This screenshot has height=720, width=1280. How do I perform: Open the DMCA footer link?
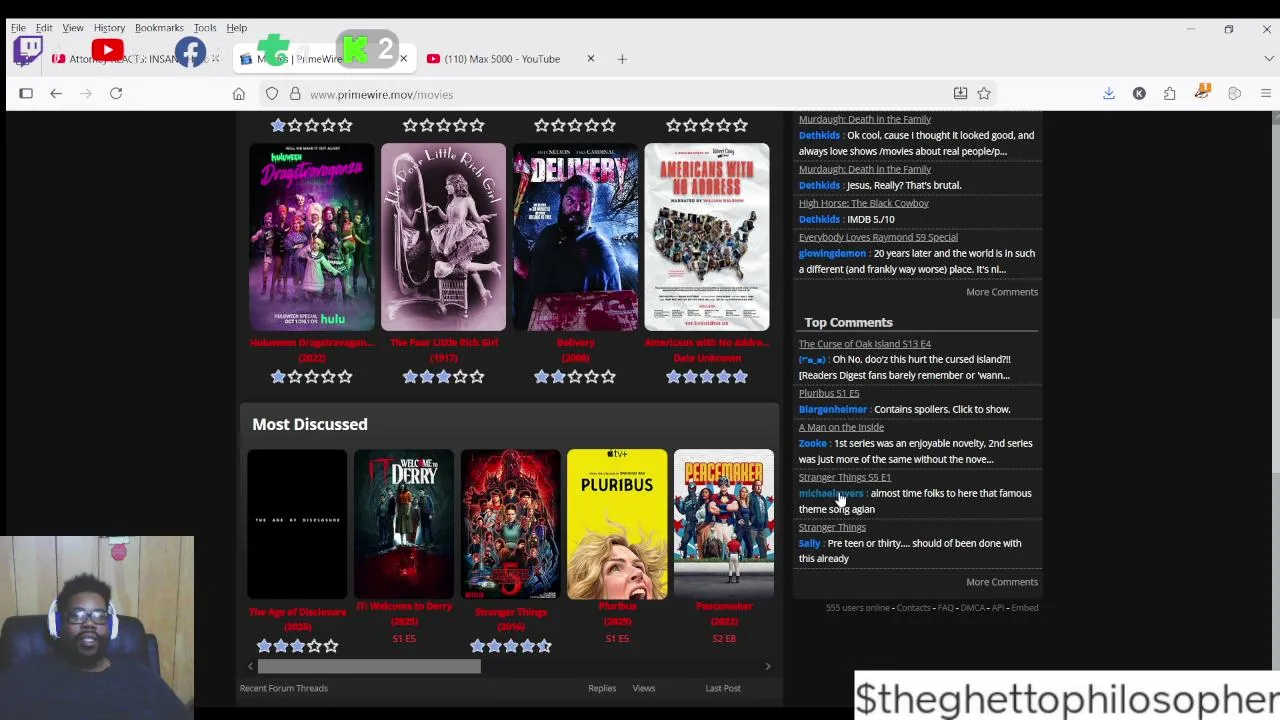click(973, 608)
